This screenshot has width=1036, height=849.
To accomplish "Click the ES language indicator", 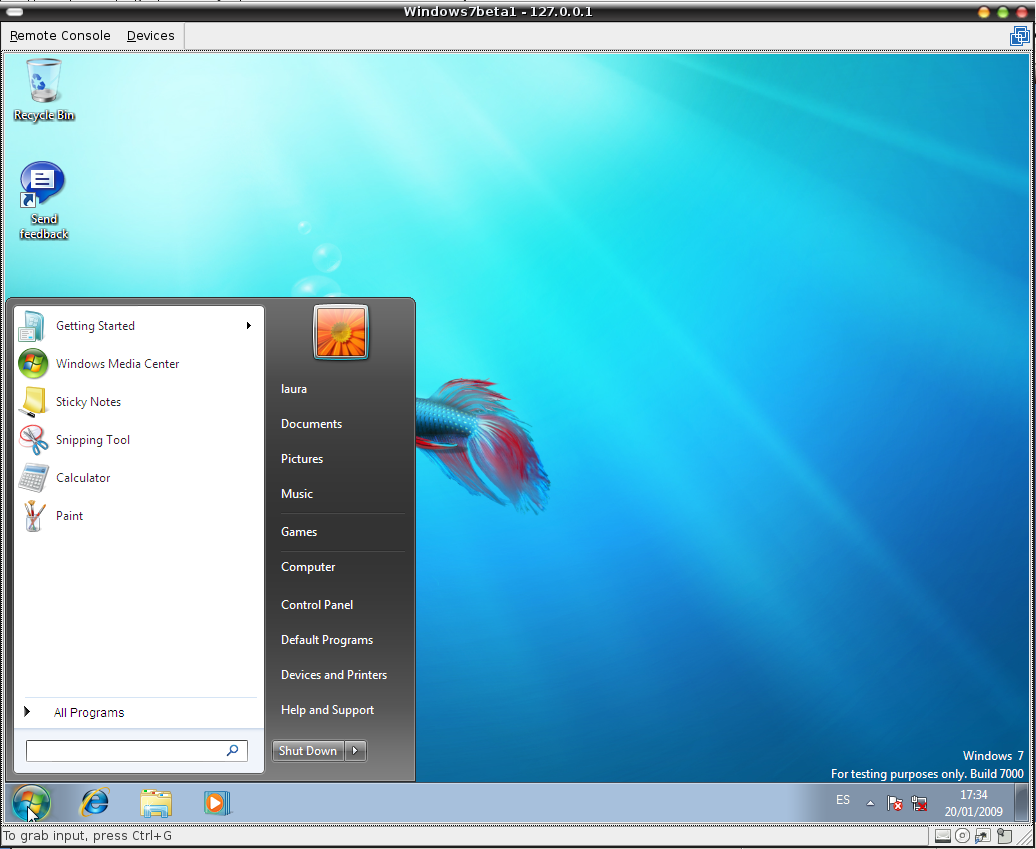I will pyautogui.click(x=842, y=800).
